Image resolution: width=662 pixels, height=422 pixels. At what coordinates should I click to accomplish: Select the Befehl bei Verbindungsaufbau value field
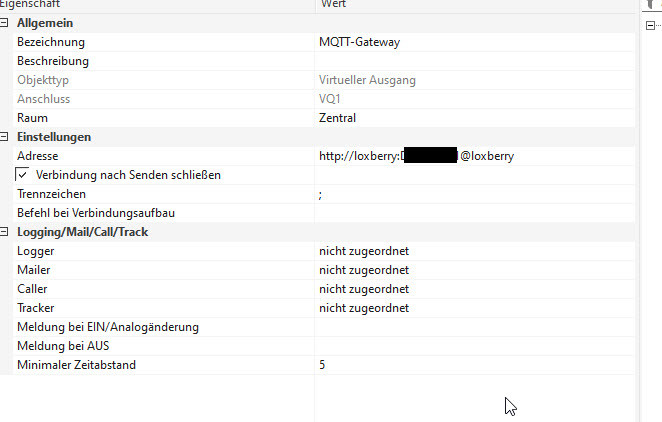[475, 213]
